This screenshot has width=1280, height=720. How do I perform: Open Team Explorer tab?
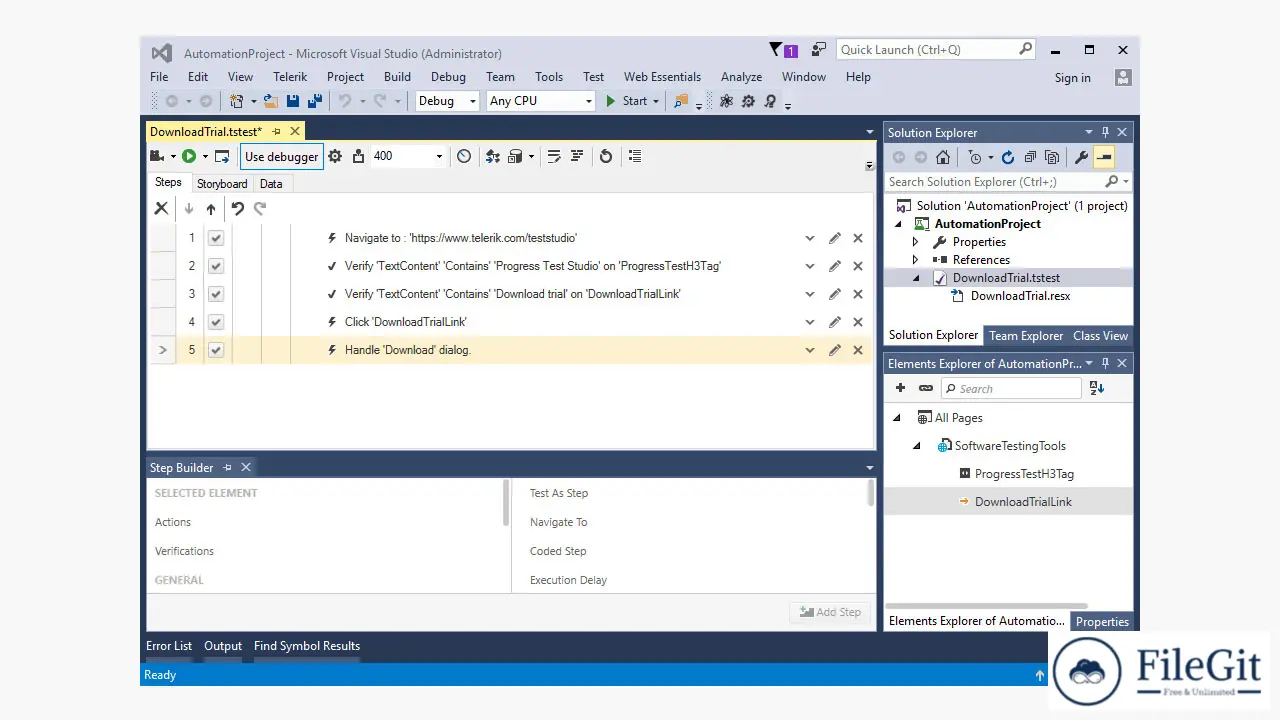coord(1026,336)
